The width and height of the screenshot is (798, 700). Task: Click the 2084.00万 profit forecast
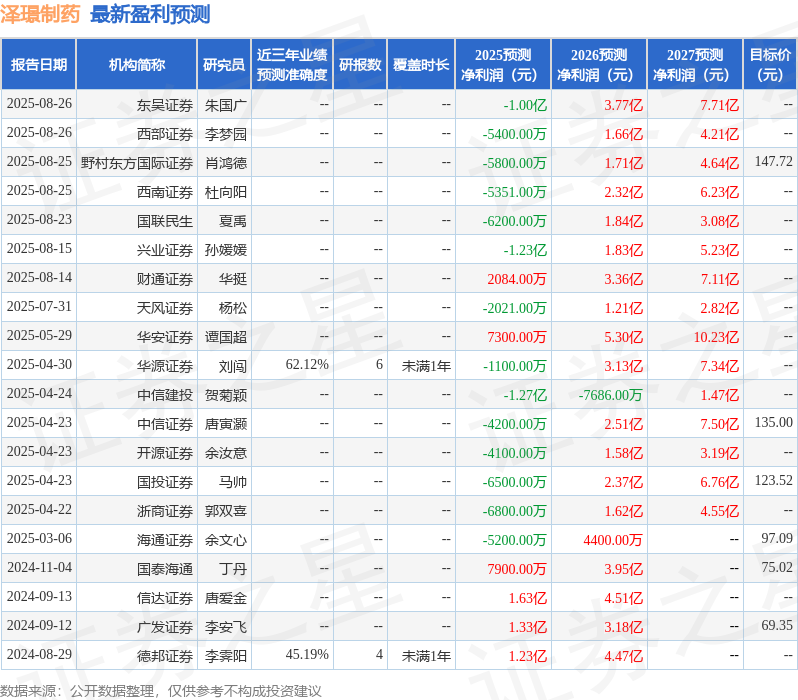pos(517,279)
